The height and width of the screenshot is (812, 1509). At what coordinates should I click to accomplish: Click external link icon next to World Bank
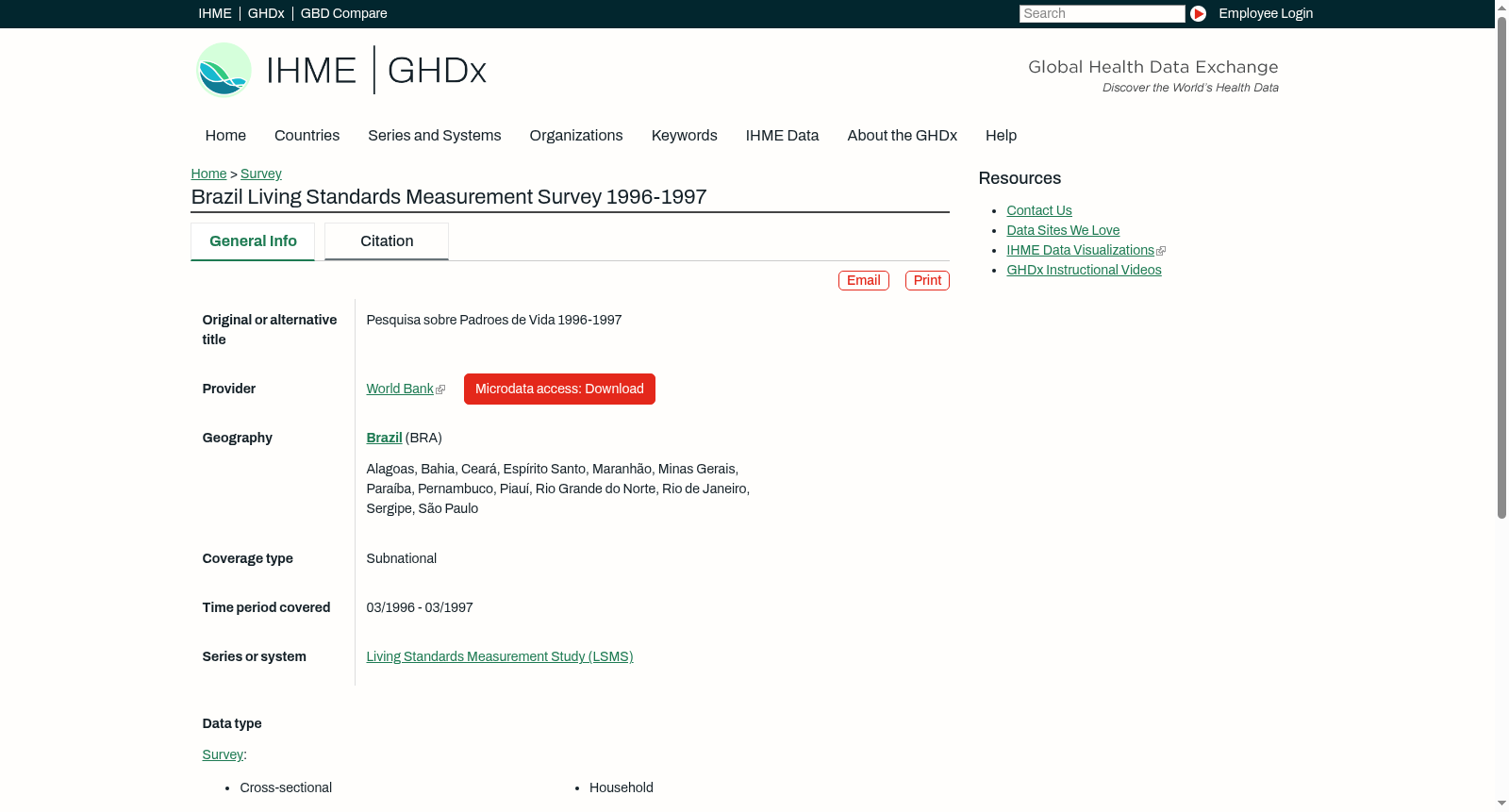[x=440, y=389]
